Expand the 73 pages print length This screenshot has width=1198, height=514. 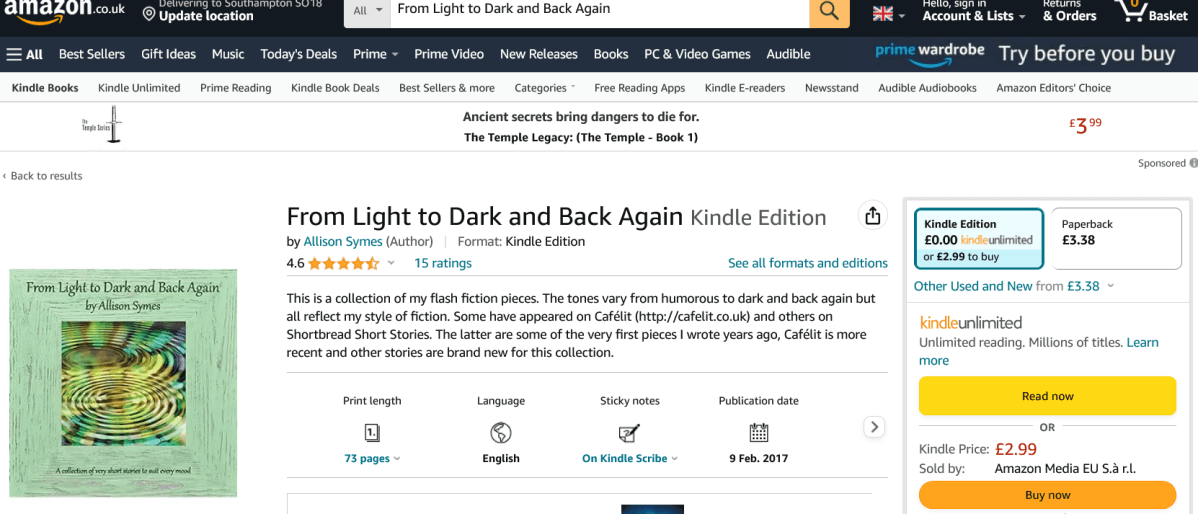372,459
